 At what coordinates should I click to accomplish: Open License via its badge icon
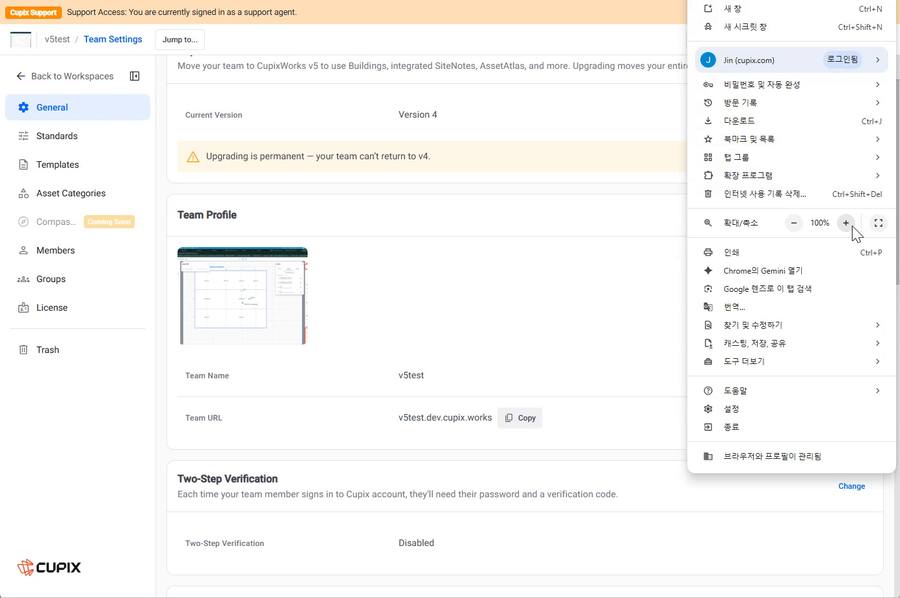[x=24, y=308]
